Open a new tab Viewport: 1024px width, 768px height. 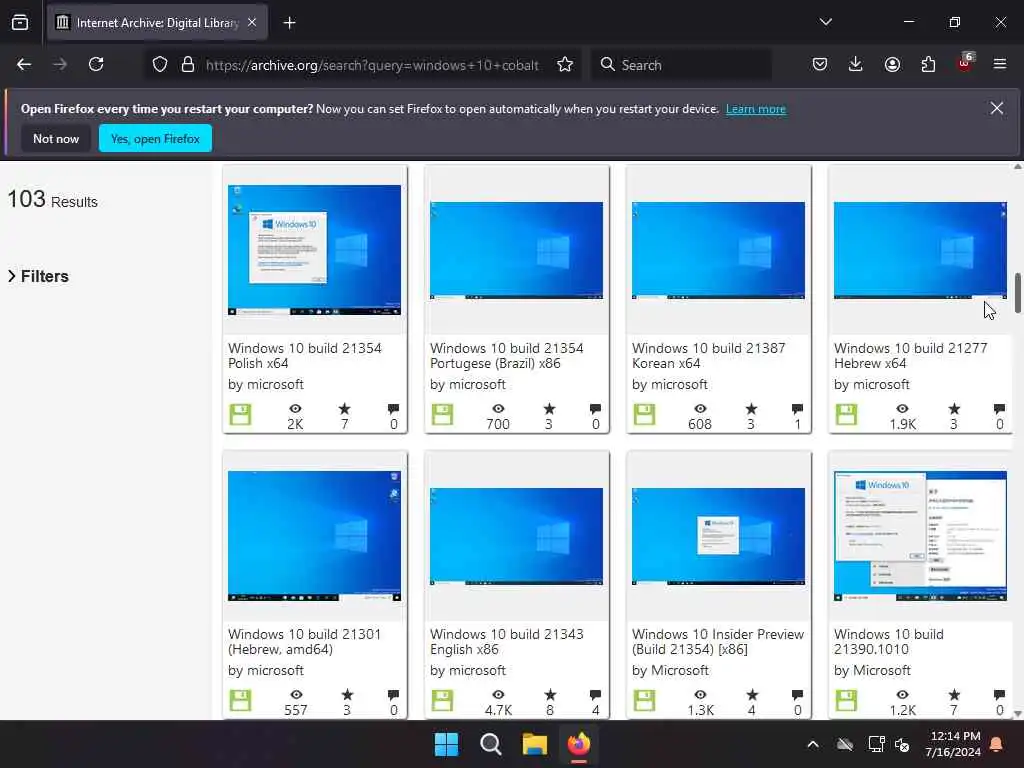289,23
